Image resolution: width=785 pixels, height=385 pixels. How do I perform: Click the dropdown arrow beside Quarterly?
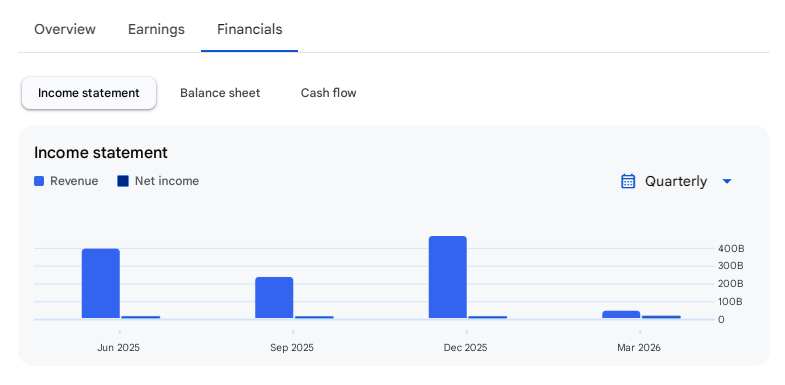[727, 181]
